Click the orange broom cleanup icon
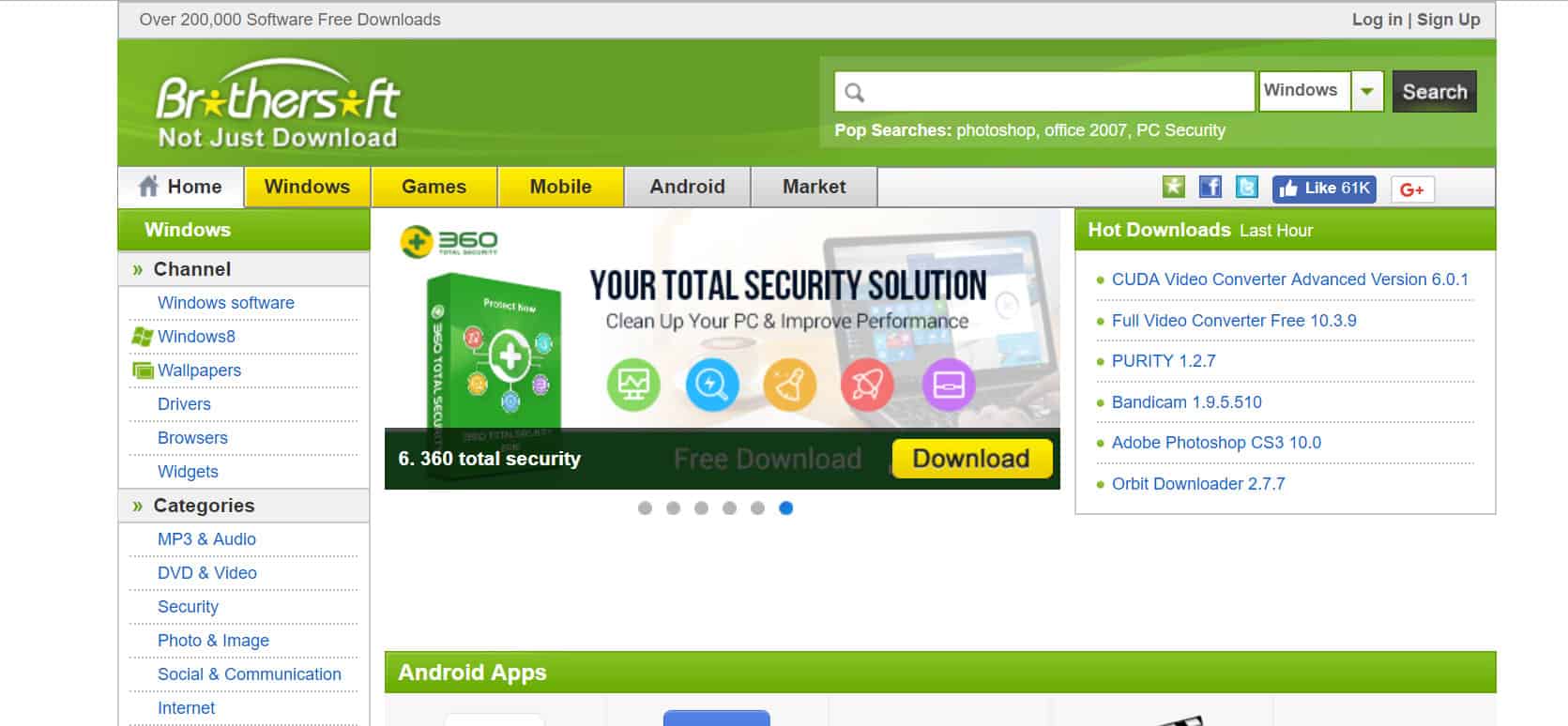Image resolution: width=1568 pixels, height=726 pixels. (x=790, y=385)
